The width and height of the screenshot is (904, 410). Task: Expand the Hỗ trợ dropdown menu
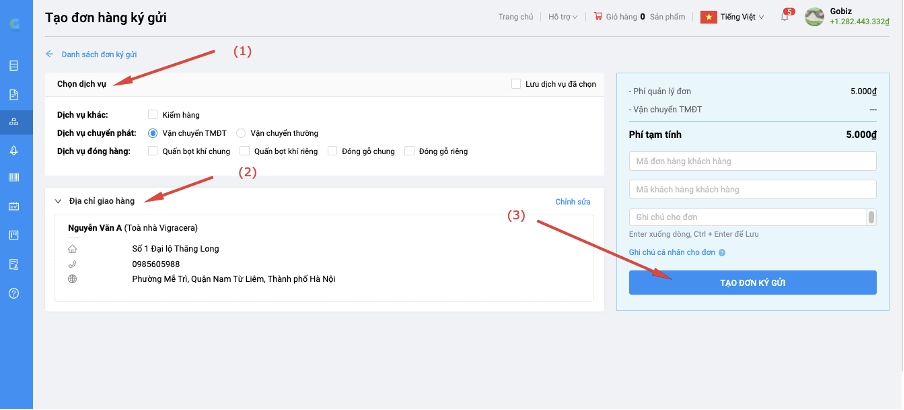pyautogui.click(x=565, y=17)
